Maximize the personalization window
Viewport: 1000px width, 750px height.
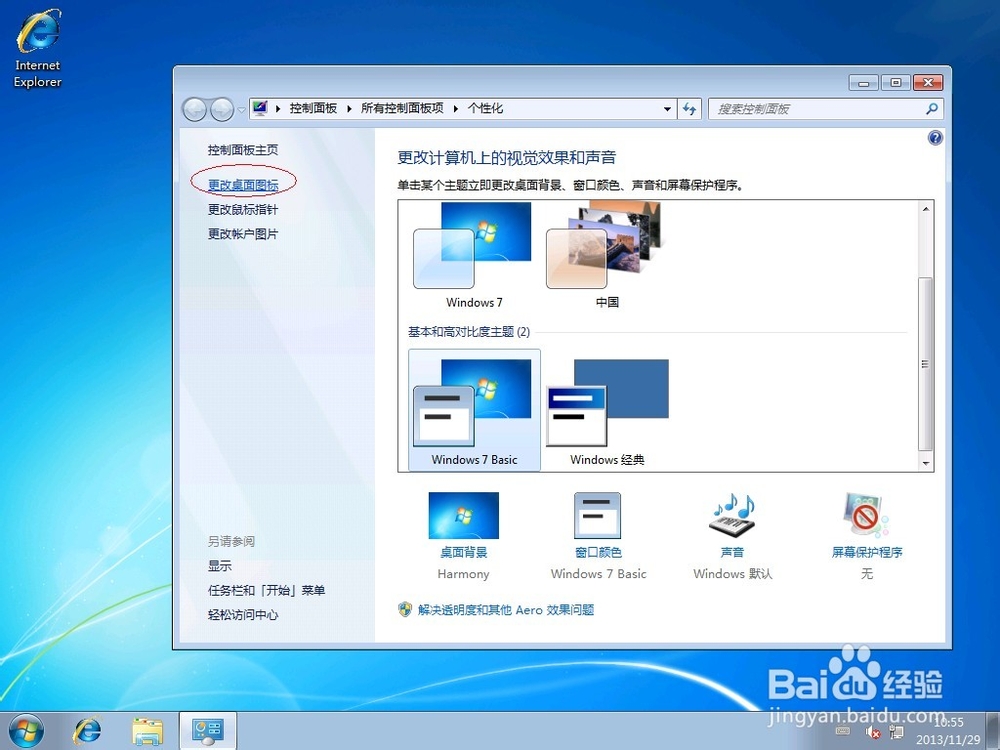(895, 83)
